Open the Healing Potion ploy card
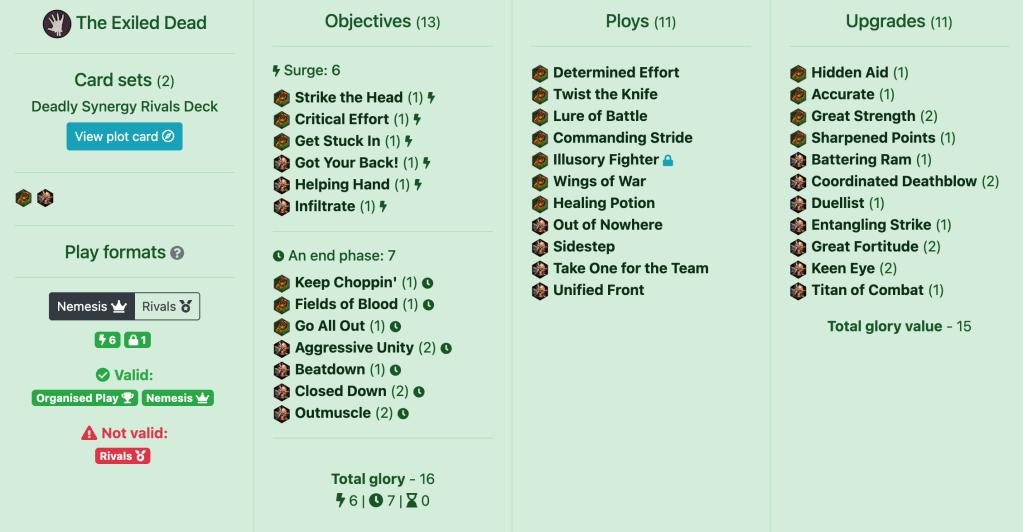The image size is (1023, 532). click(604, 203)
